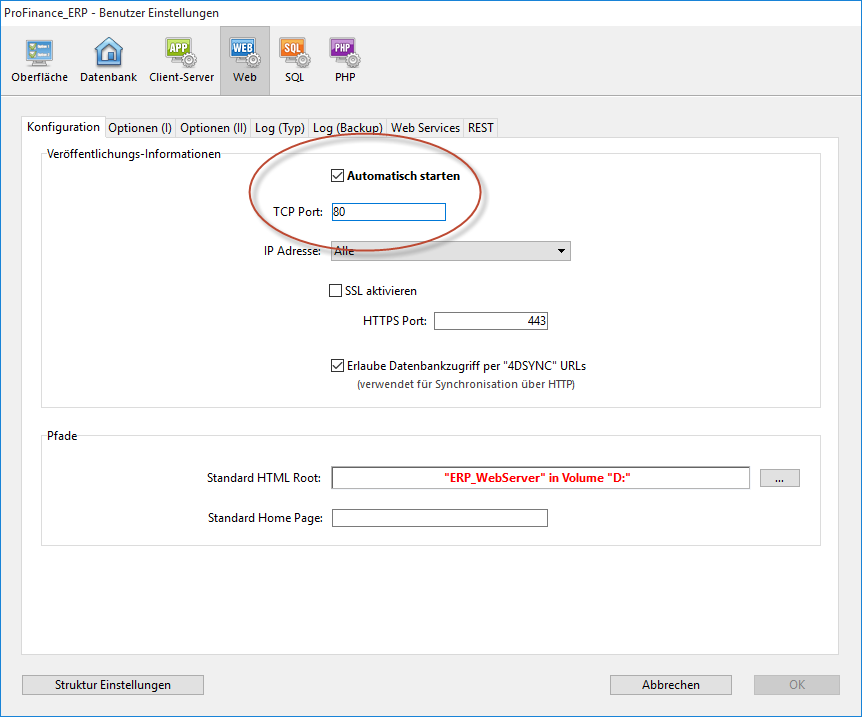Enable the SSL aktivieren checkbox

tap(336, 291)
